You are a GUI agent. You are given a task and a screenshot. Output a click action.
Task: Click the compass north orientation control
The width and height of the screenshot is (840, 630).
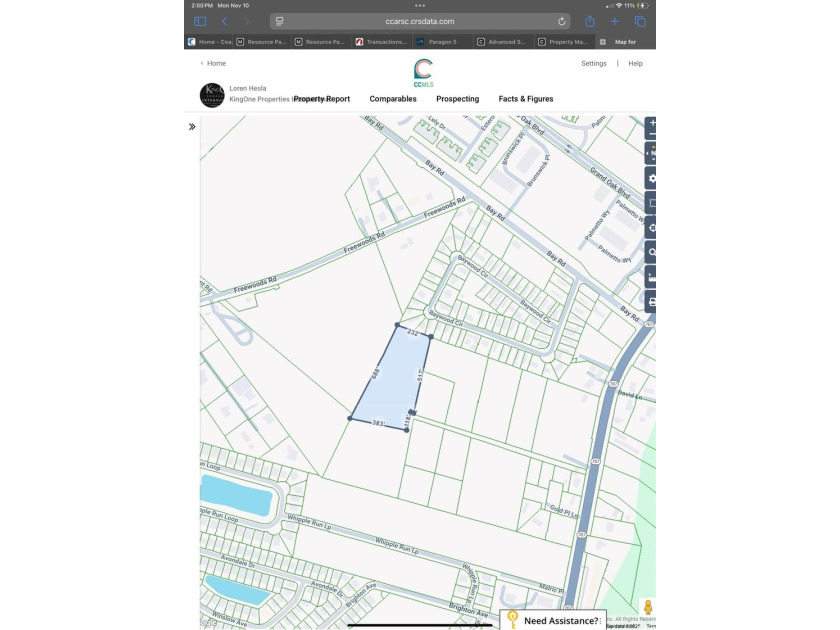(652, 153)
